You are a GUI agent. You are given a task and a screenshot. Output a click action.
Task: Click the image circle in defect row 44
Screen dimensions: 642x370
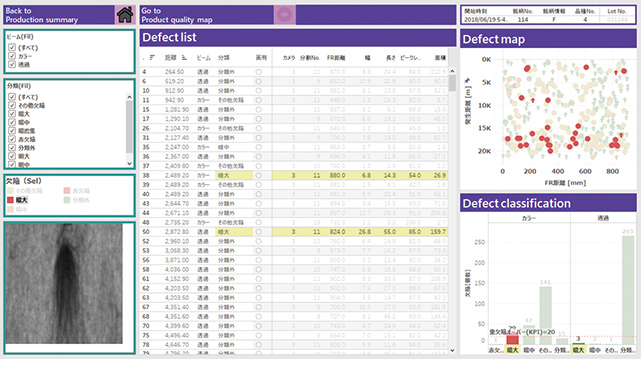tap(258, 213)
